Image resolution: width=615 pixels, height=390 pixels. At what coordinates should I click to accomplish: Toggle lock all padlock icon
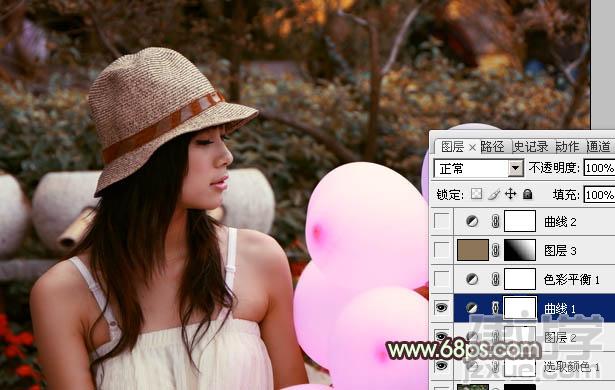tap(528, 194)
